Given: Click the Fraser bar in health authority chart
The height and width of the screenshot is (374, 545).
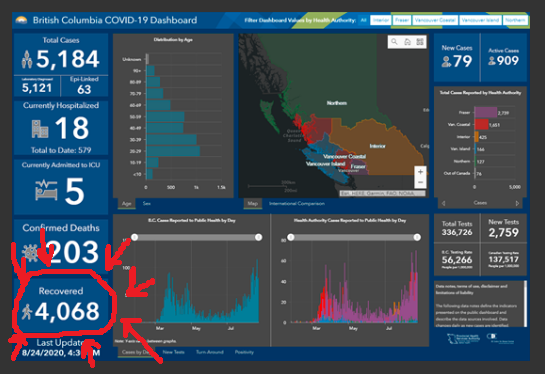Looking at the screenshot, I should point(486,113).
